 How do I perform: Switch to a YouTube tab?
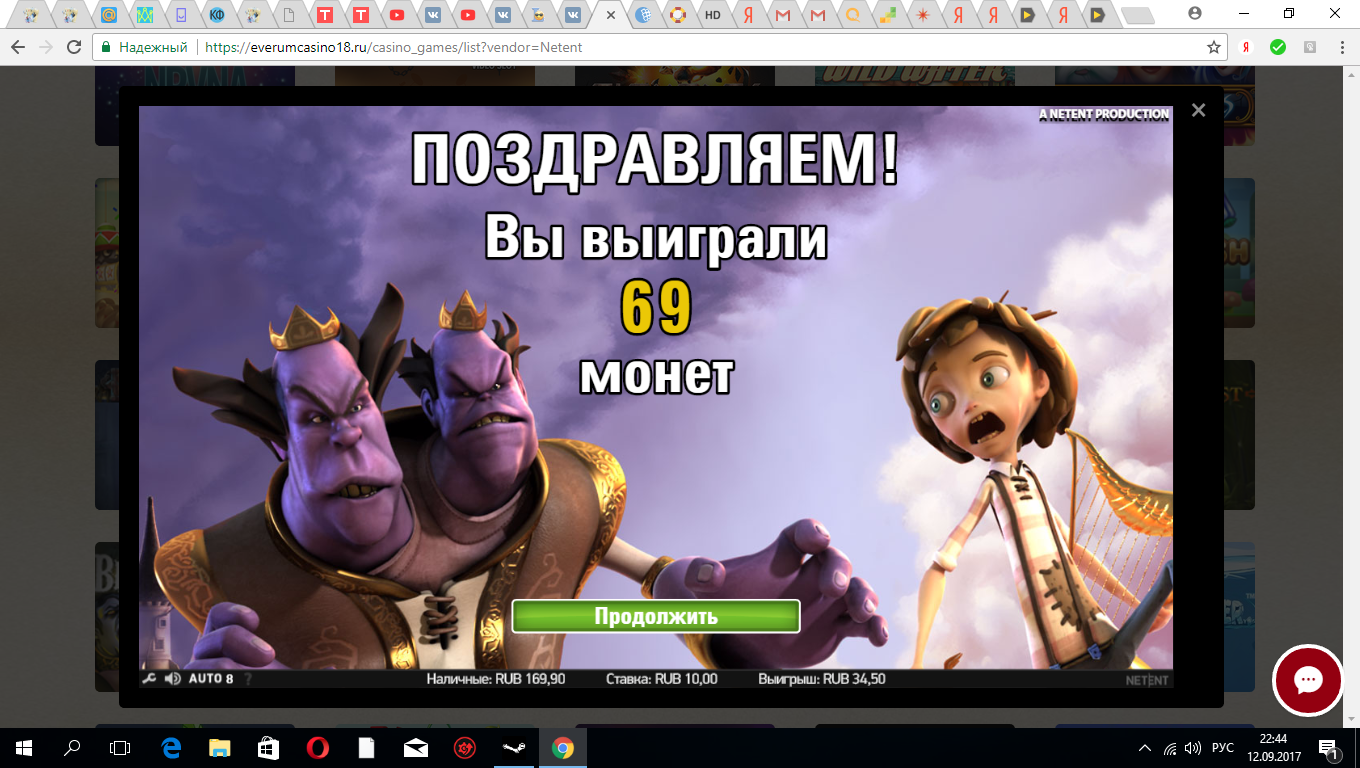pyautogui.click(x=397, y=15)
